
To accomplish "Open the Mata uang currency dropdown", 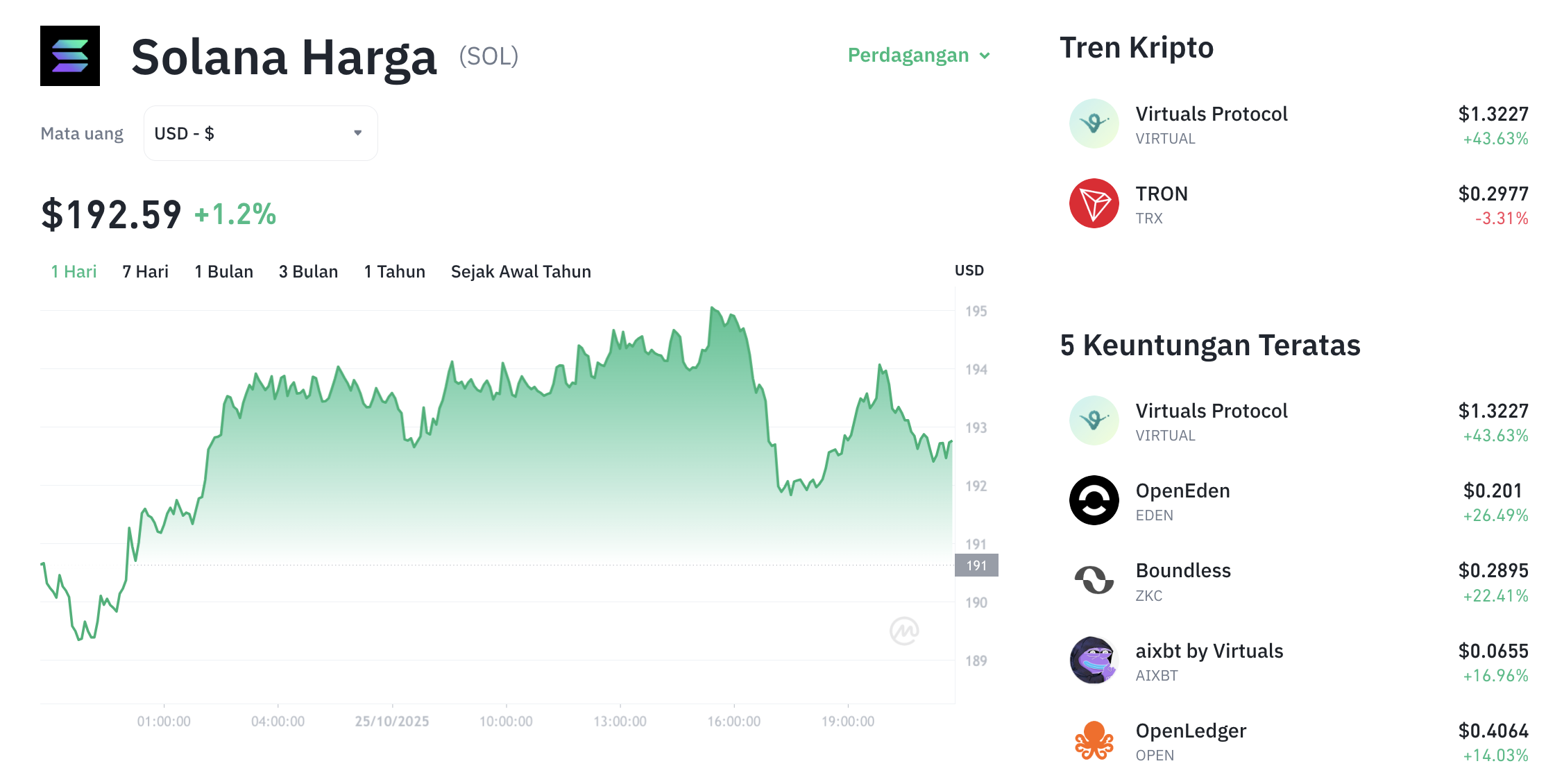I will (260, 133).
